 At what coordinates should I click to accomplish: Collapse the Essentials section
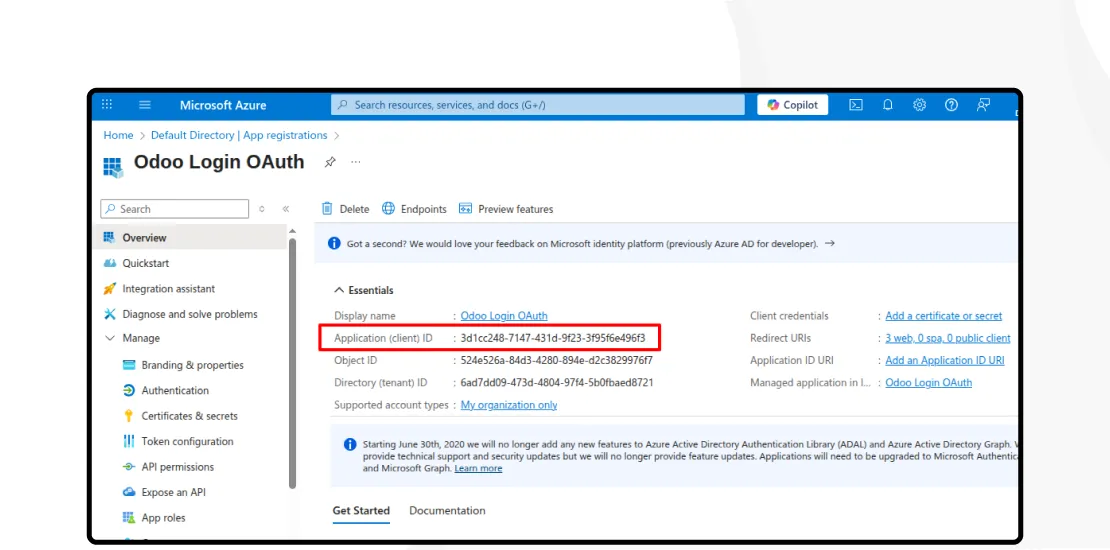click(339, 290)
